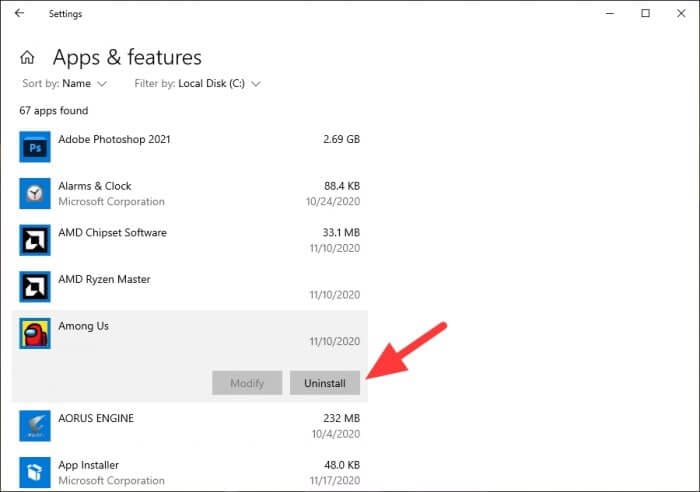Click the 88.4 KB size value
Viewport: 700px width, 492px height.
point(342,186)
